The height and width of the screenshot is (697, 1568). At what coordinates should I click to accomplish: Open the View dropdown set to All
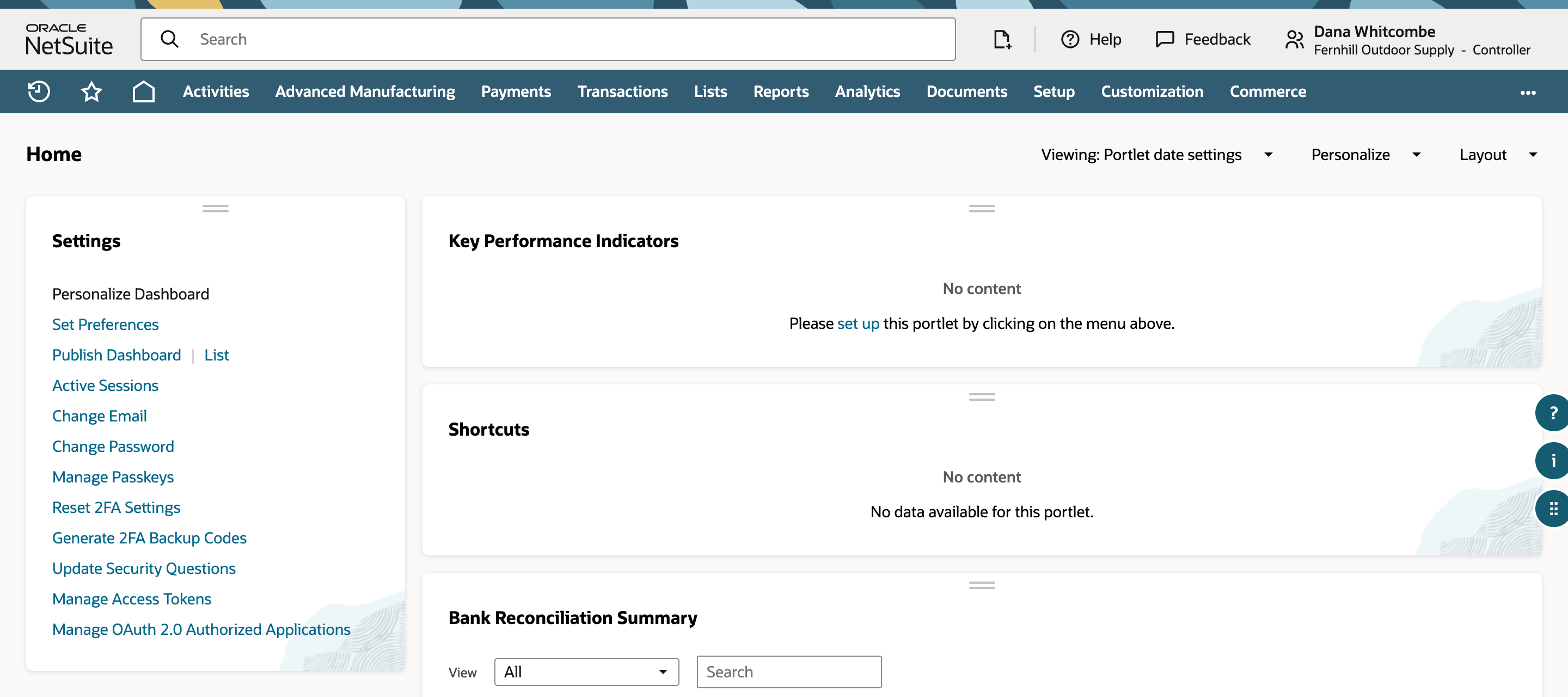(586, 672)
